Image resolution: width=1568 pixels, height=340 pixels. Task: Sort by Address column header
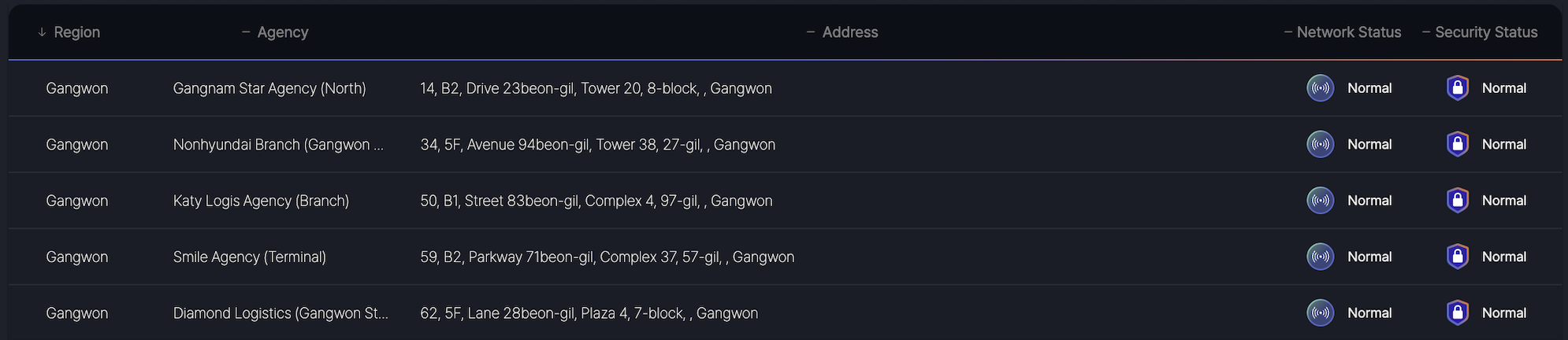tap(849, 32)
